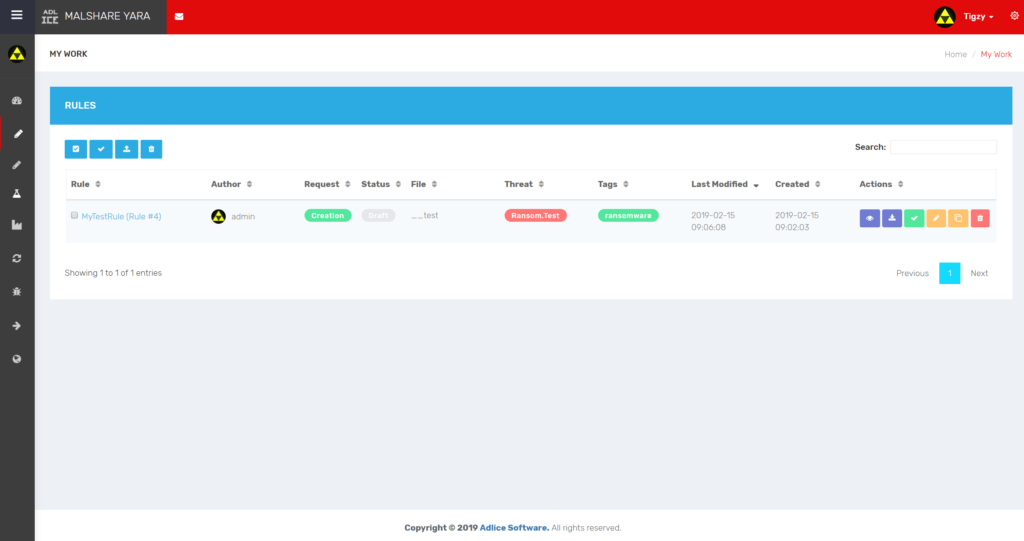The width and height of the screenshot is (1024, 541).
Task: Click the Search input field
Action: click(x=943, y=147)
